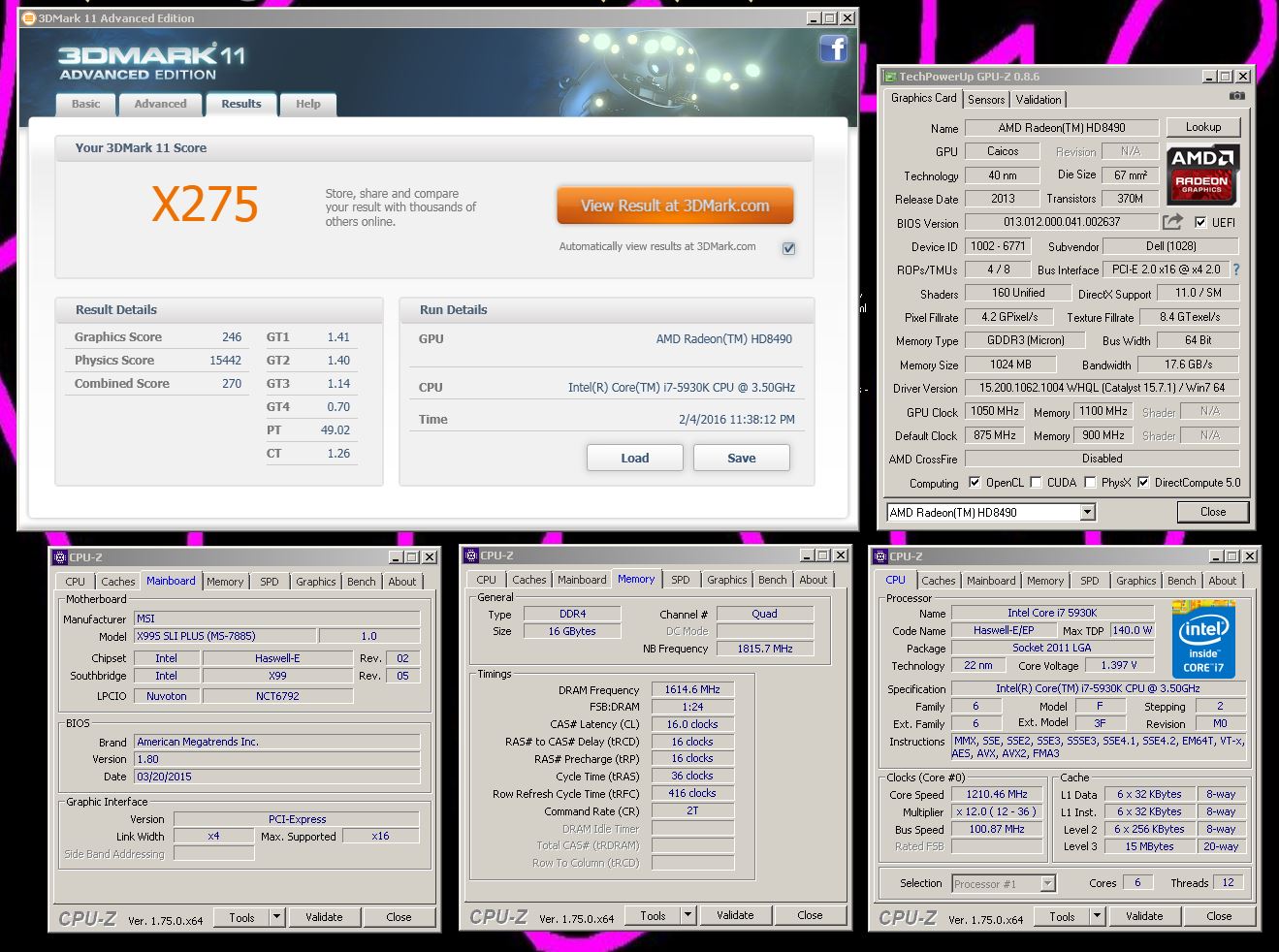Open the Tools dropdown arrow in Mainboard CPU-Z

pos(276,916)
